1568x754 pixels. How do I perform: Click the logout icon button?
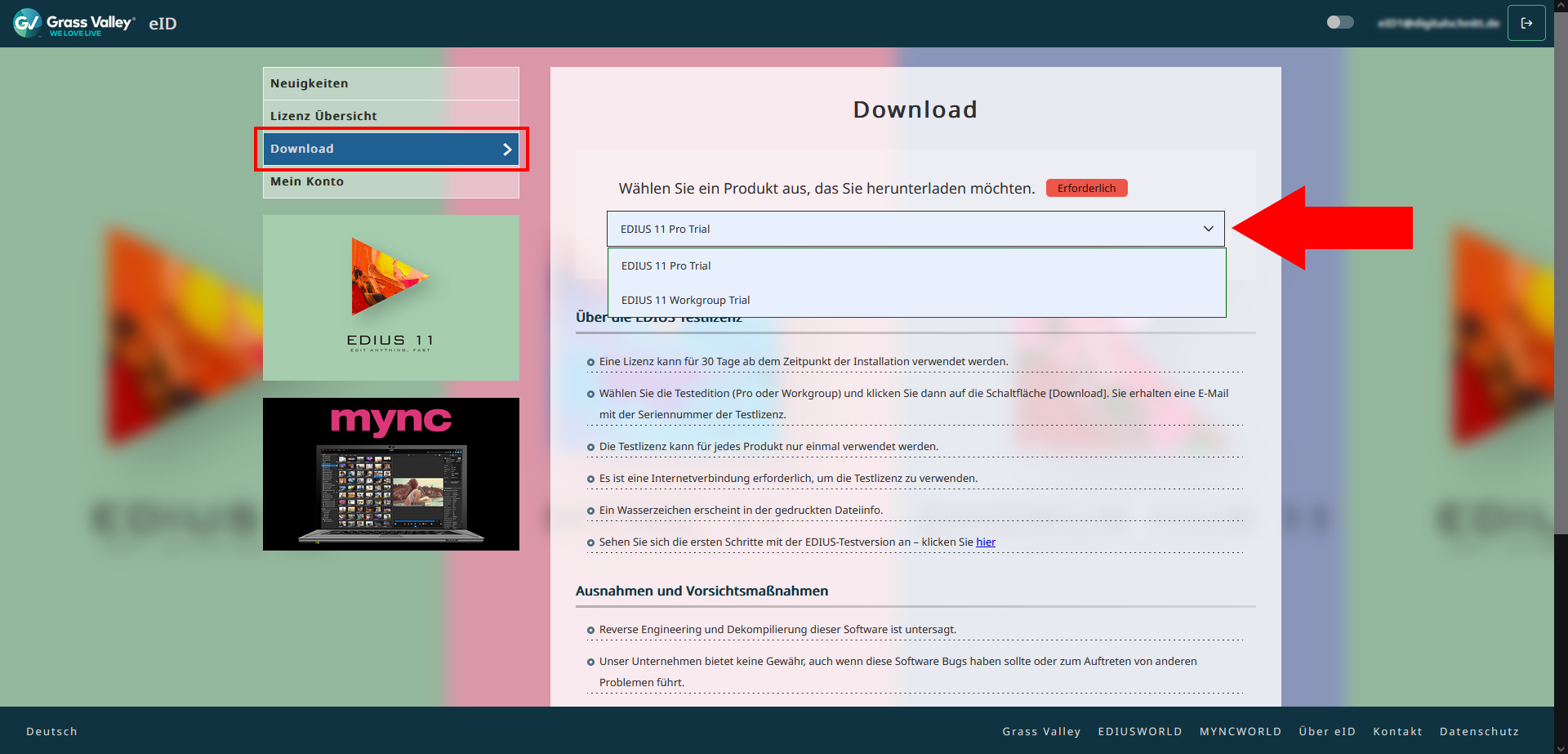point(1526,23)
